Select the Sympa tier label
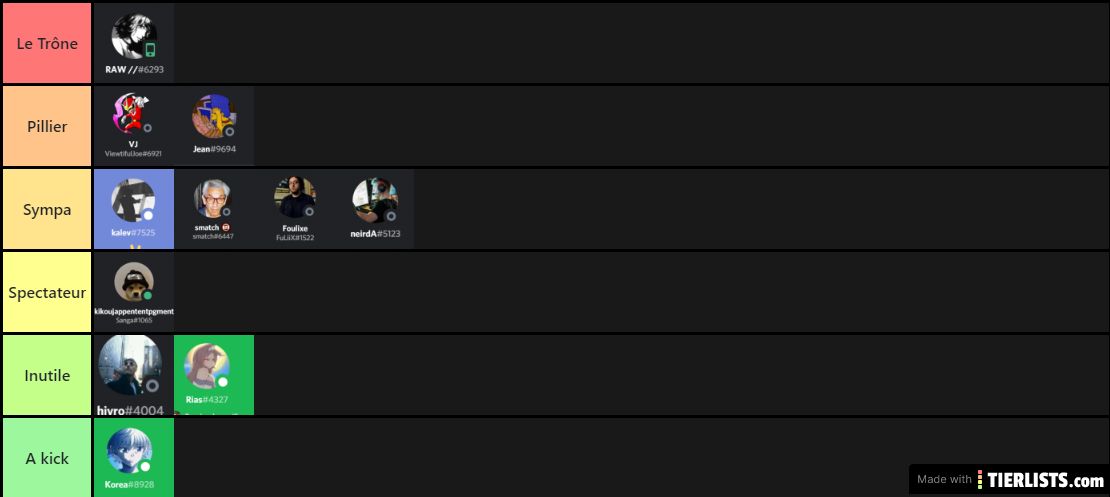This screenshot has height=497, width=1110. [x=47, y=209]
